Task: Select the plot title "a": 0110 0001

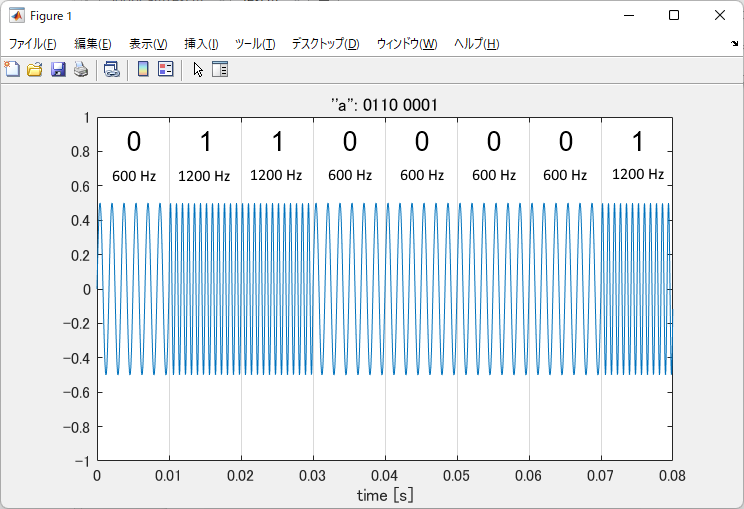Action: 384,105
